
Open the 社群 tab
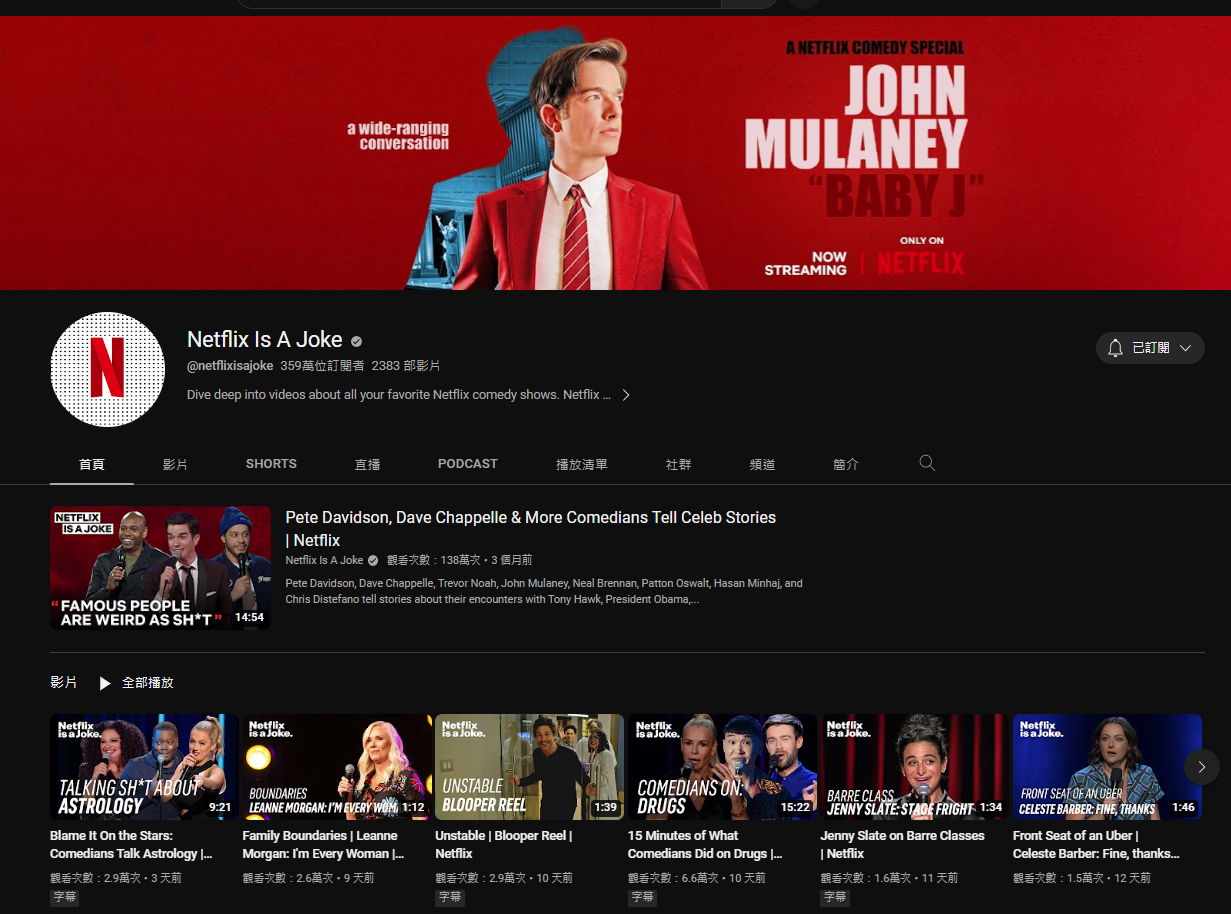coord(678,464)
